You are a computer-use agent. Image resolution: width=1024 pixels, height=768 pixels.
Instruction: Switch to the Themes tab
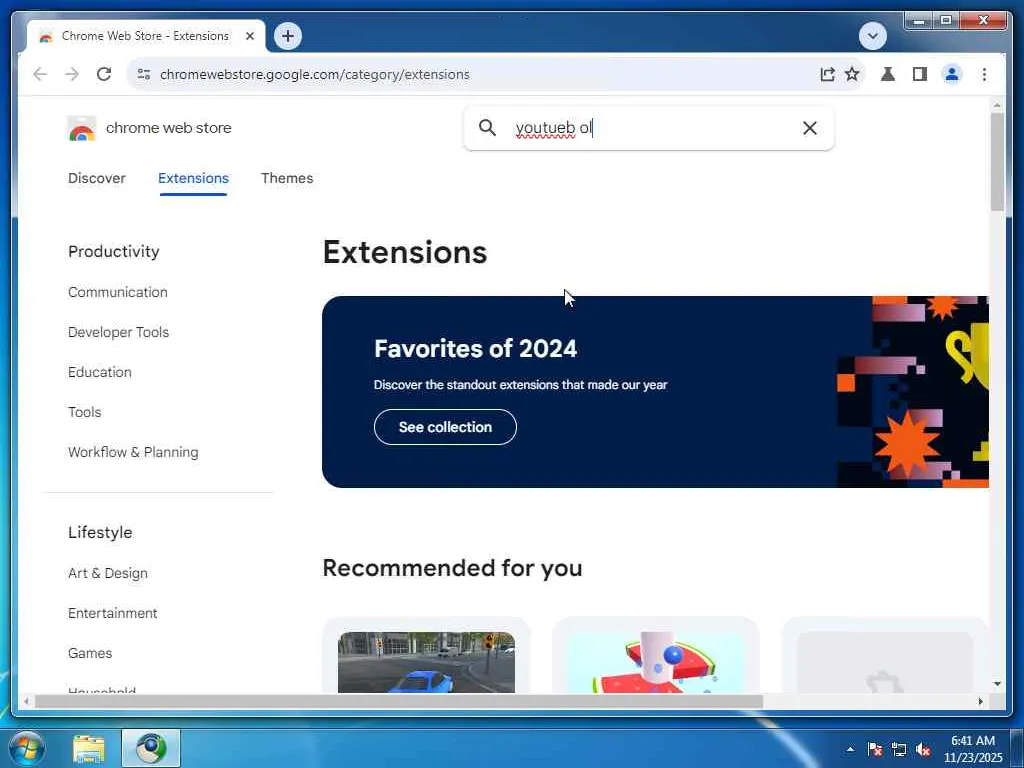coord(287,178)
